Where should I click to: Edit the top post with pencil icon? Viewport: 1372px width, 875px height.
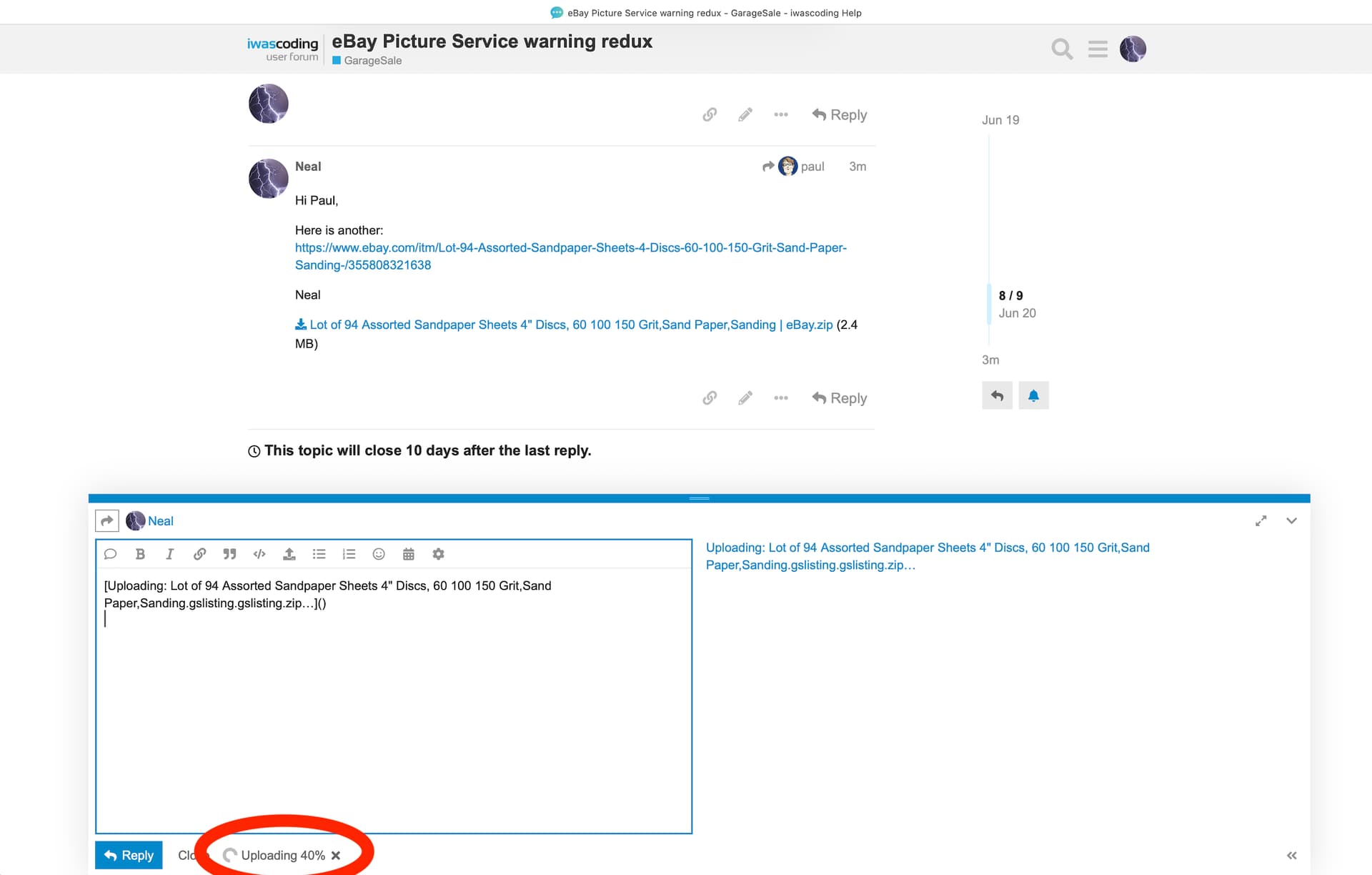745,114
